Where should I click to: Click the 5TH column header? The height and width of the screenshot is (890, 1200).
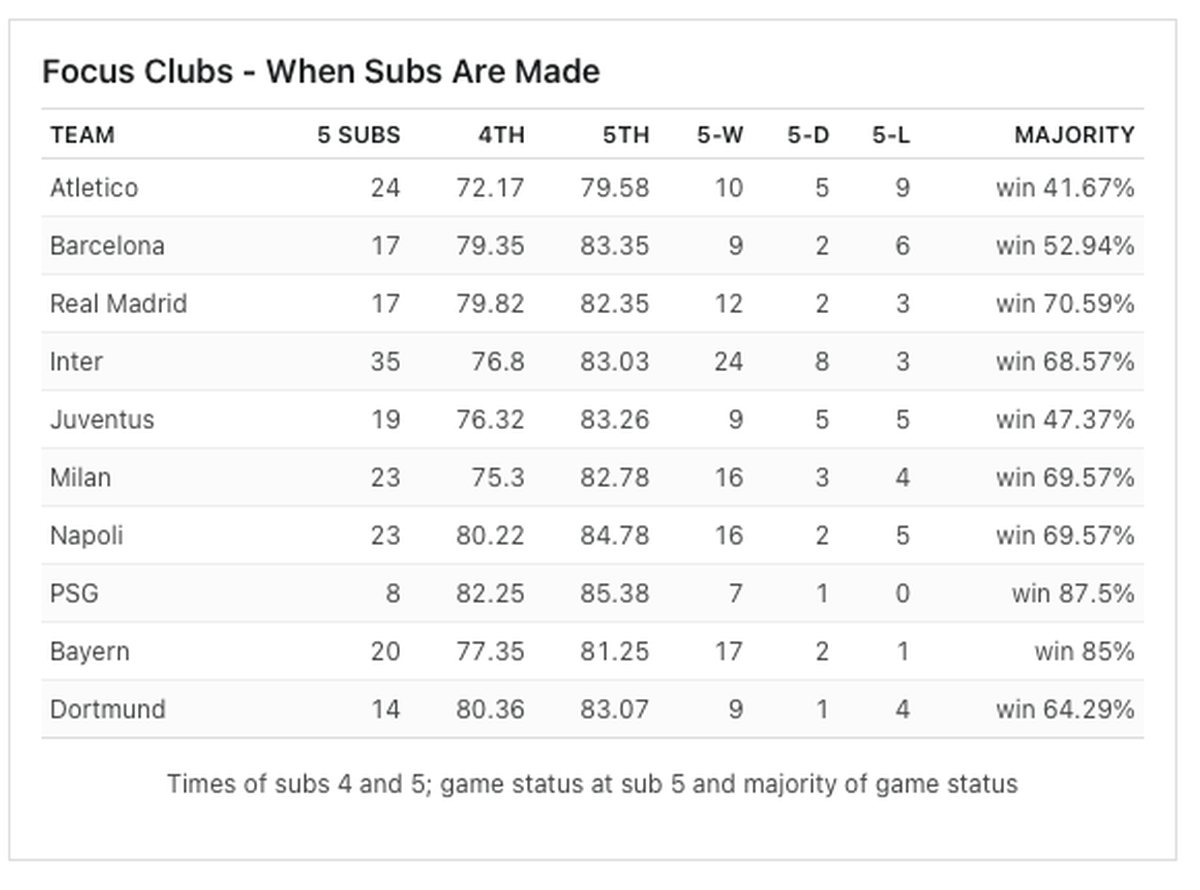[x=626, y=135]
